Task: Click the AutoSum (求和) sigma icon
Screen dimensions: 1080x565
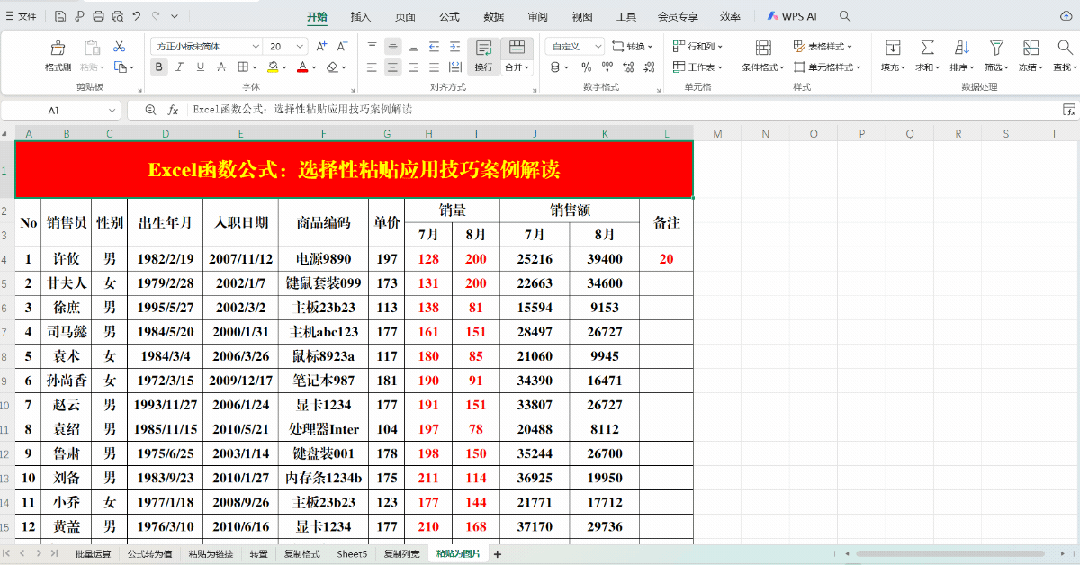Action: pyautogui.click(x=927, y=48)
